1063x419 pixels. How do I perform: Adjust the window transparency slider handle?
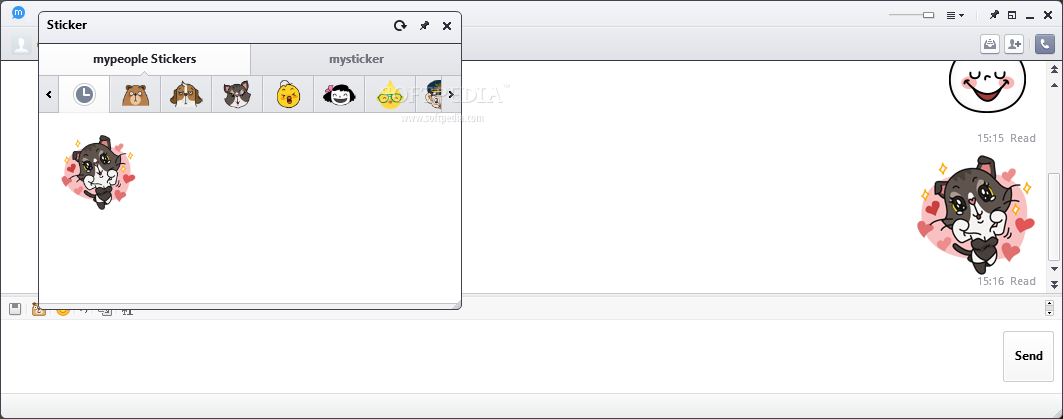pos(929,15)
